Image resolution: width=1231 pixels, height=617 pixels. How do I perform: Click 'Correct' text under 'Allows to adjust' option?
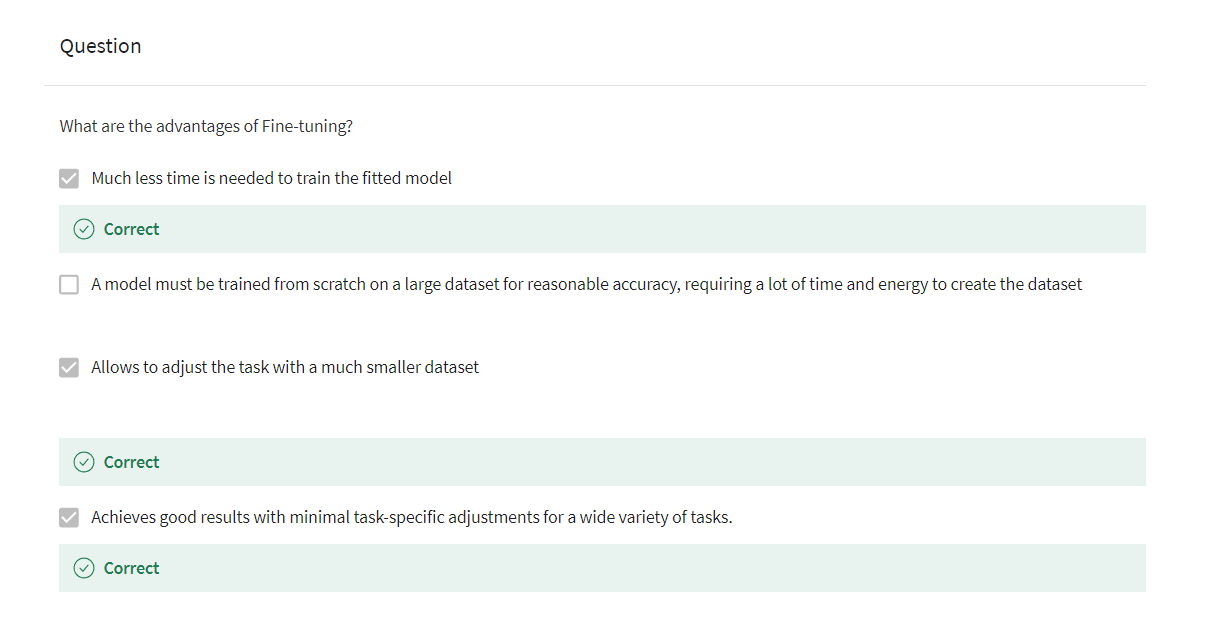click(131, 462)
